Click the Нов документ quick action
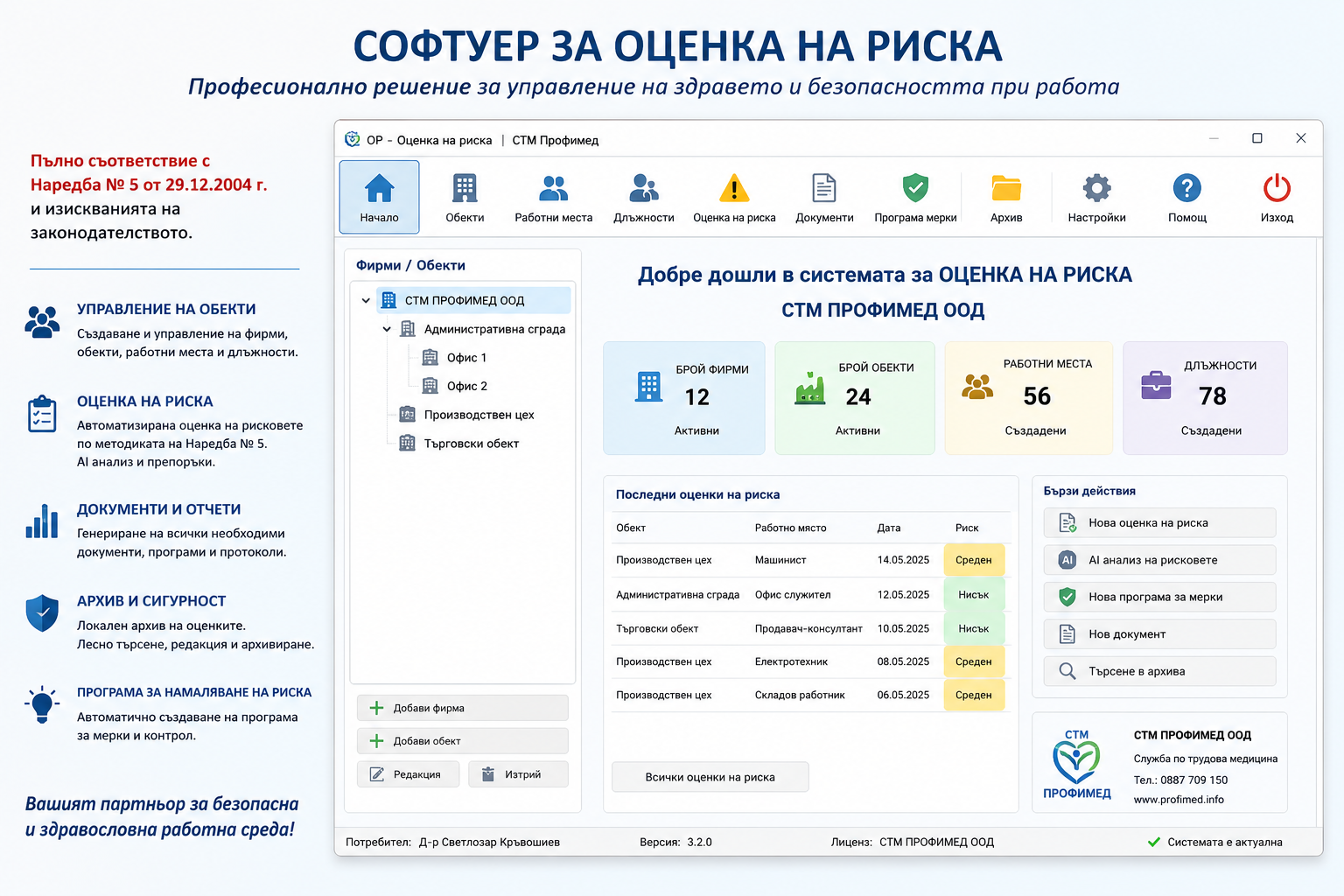 click(1159, 634)
